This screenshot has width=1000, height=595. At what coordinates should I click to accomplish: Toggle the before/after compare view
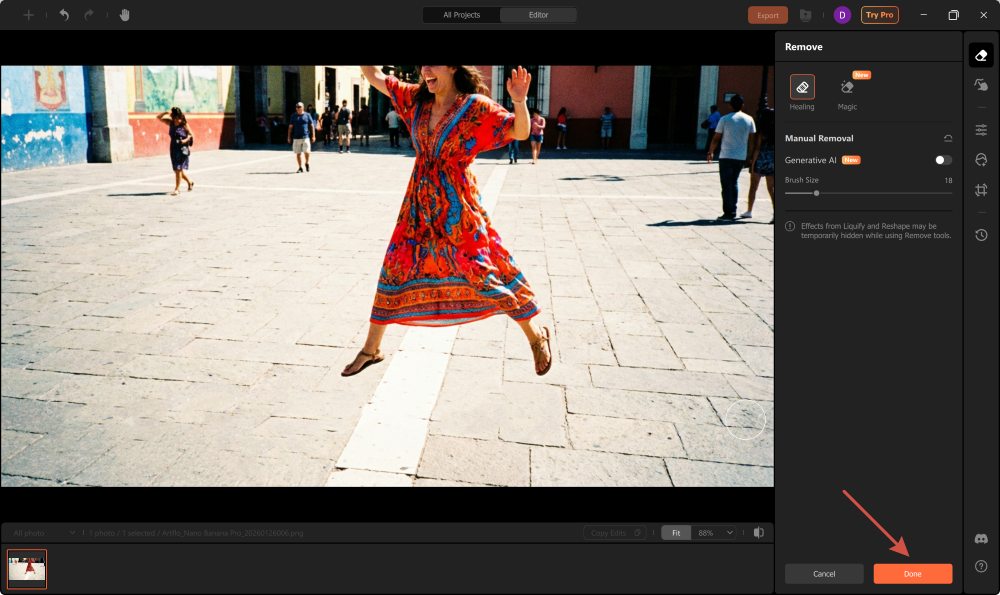(759, 533)
